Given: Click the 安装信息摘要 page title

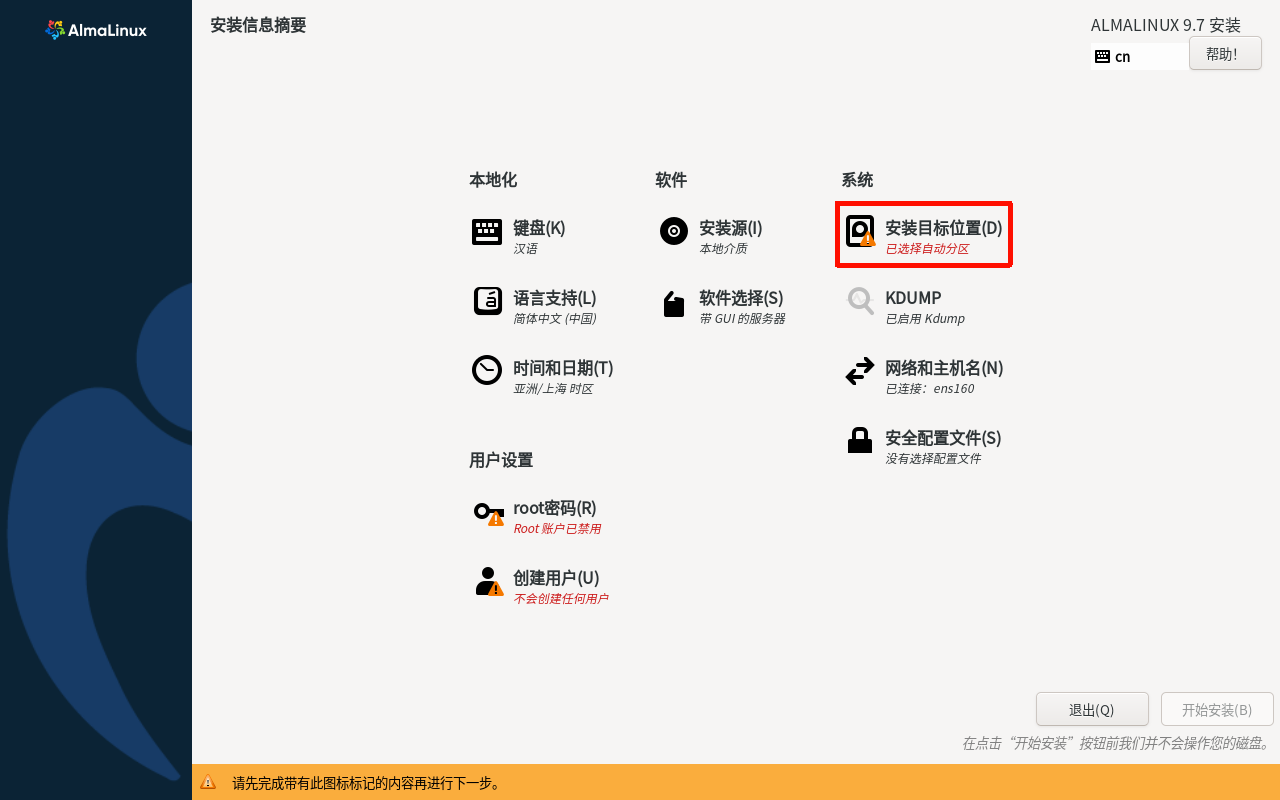Looking at the screenshot, I should coord(258,25).
